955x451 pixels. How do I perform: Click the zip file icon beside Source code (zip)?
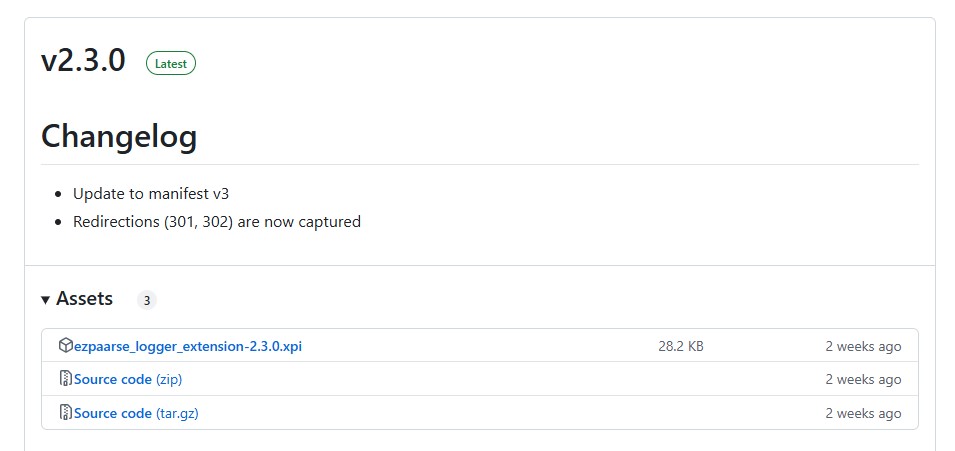tap(66, 378)
